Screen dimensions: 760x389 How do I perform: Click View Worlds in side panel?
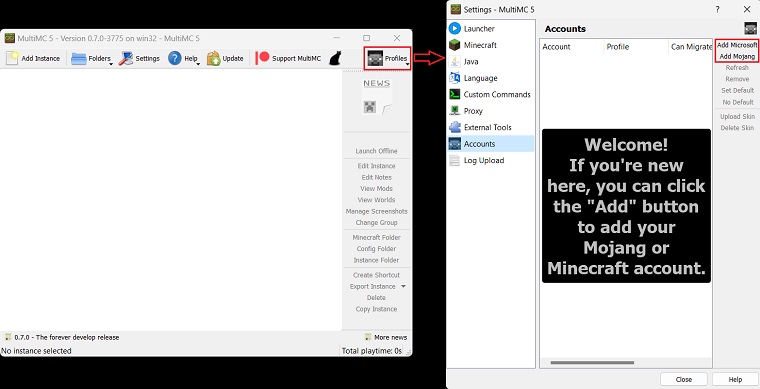click(376, 200)
